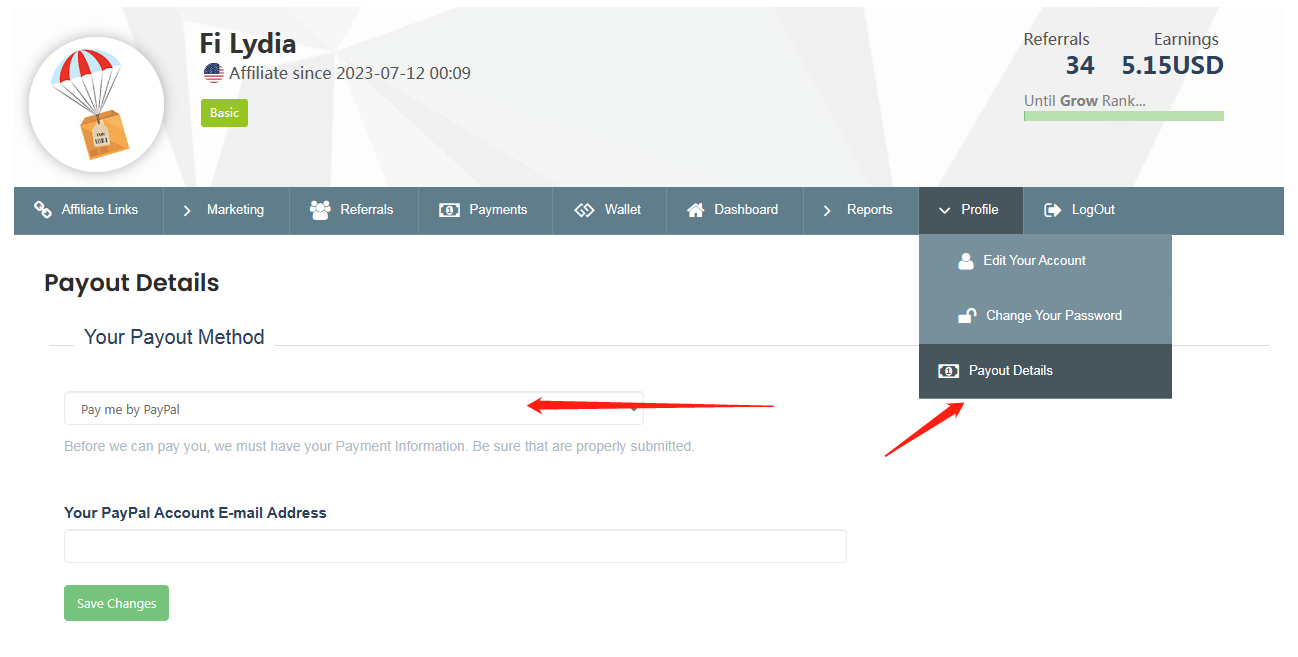Click the Referrals people group icon

click(x=320, y=210)
